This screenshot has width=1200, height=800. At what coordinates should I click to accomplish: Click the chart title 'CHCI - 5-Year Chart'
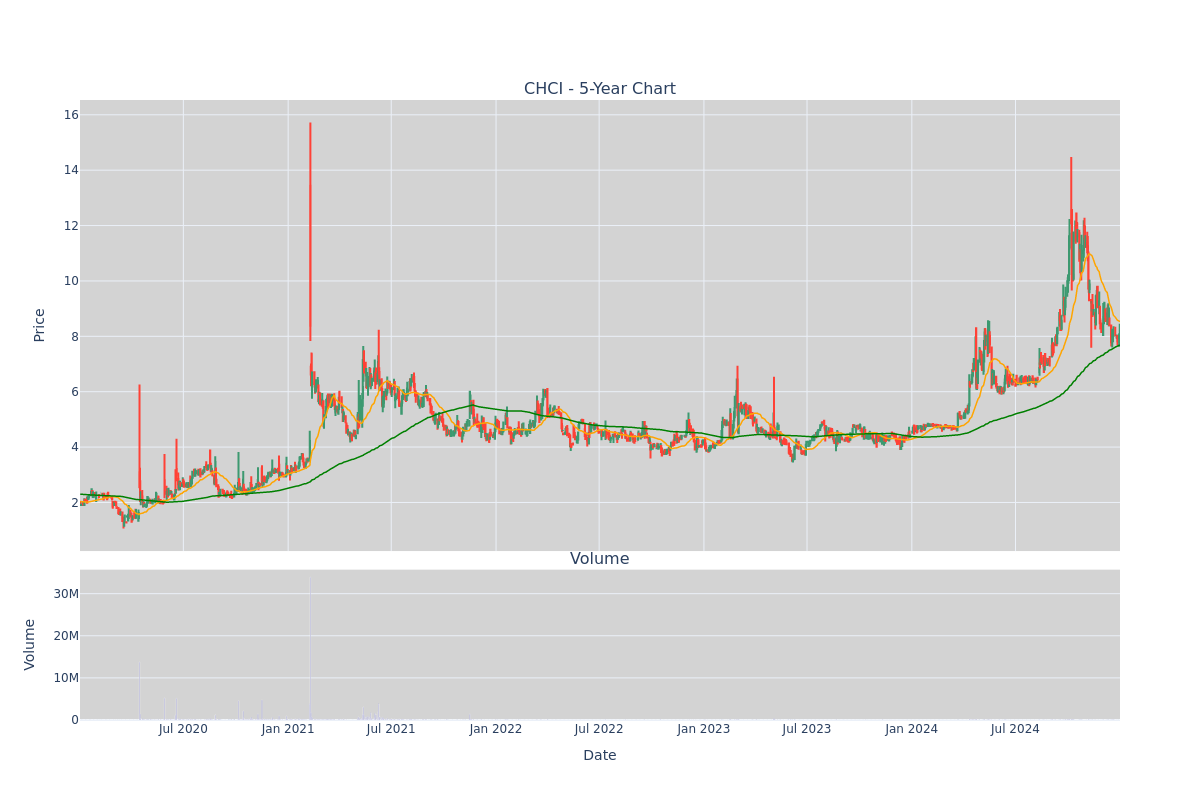[x=600, y=89]
